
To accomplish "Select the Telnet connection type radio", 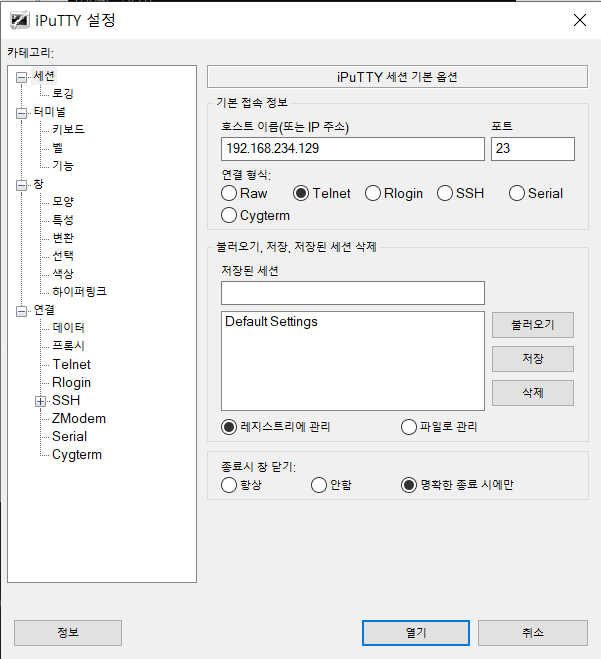I will click(x=301, y=193).
